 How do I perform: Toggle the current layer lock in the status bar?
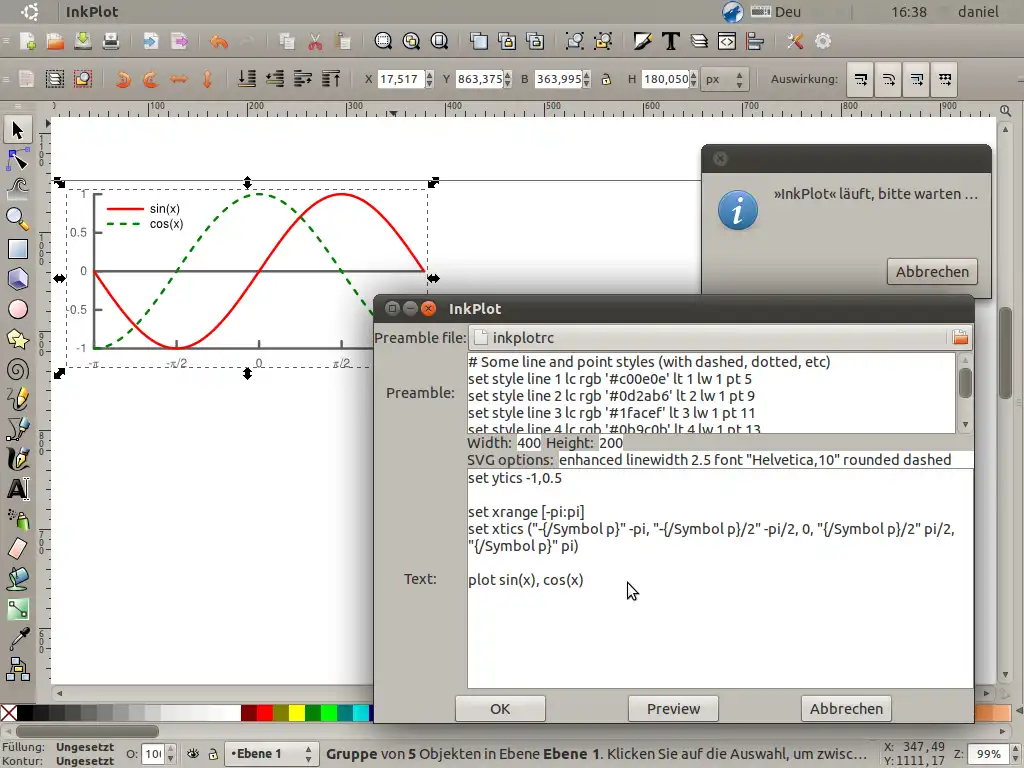point(213,754)
